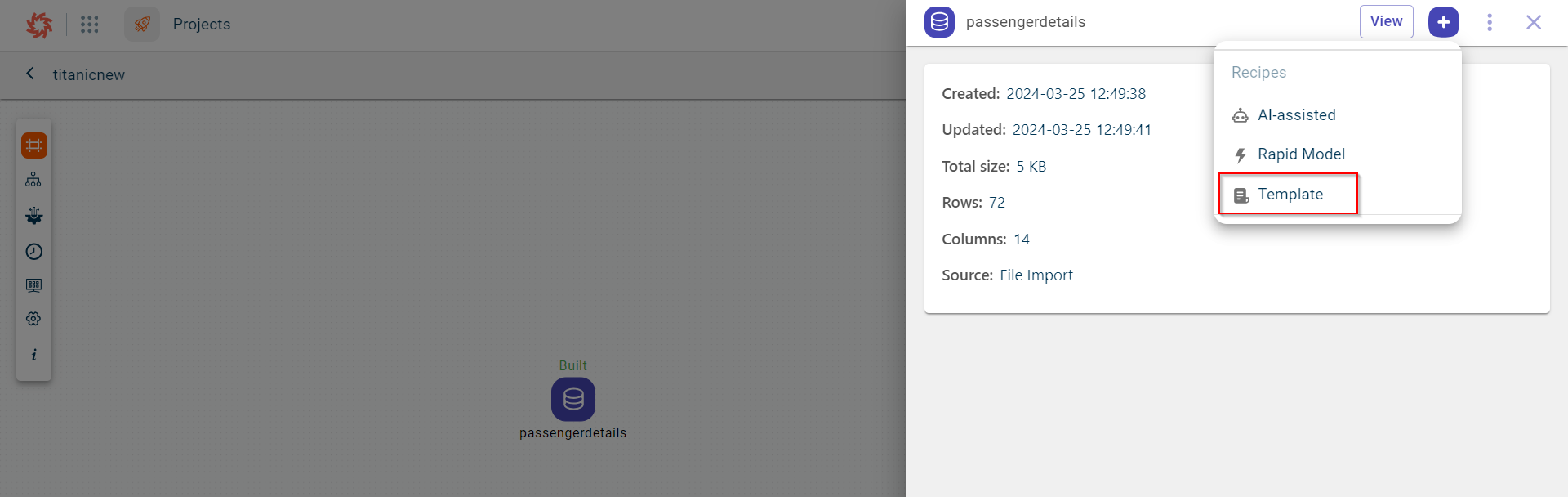Click the canvas view icon in sidebar
The width and height of the screenshot is (1568, 497).
pos(34,146)
